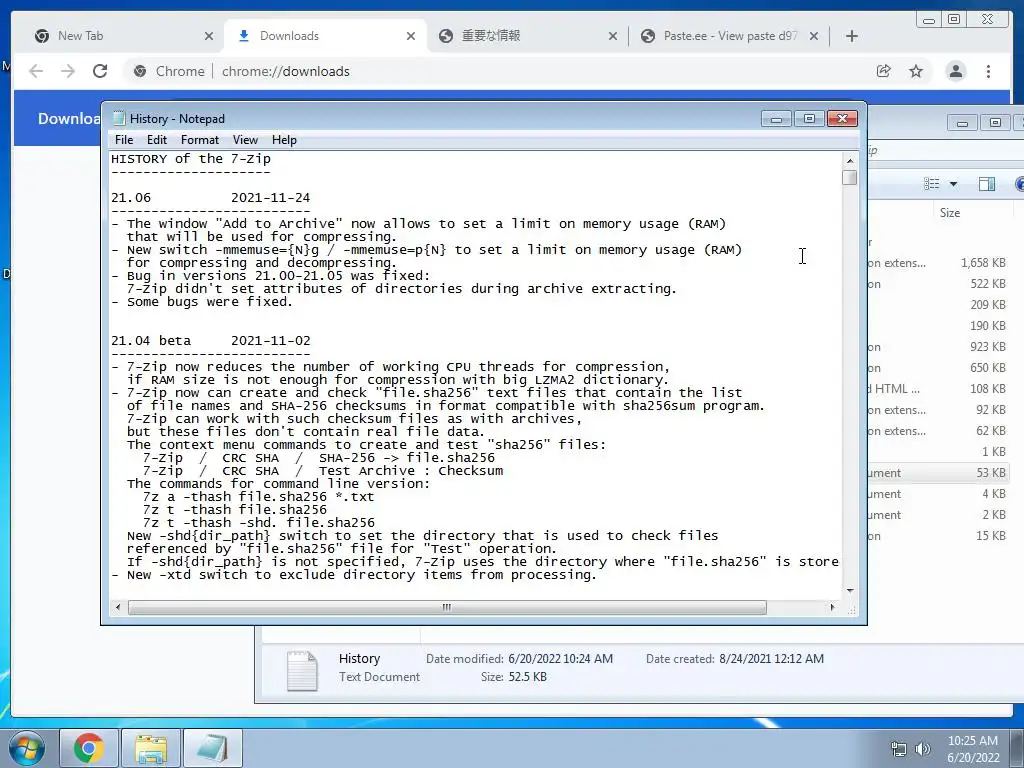
Task: Switch to the Paste.ee browser tab
Action: [x=730, y=36]
